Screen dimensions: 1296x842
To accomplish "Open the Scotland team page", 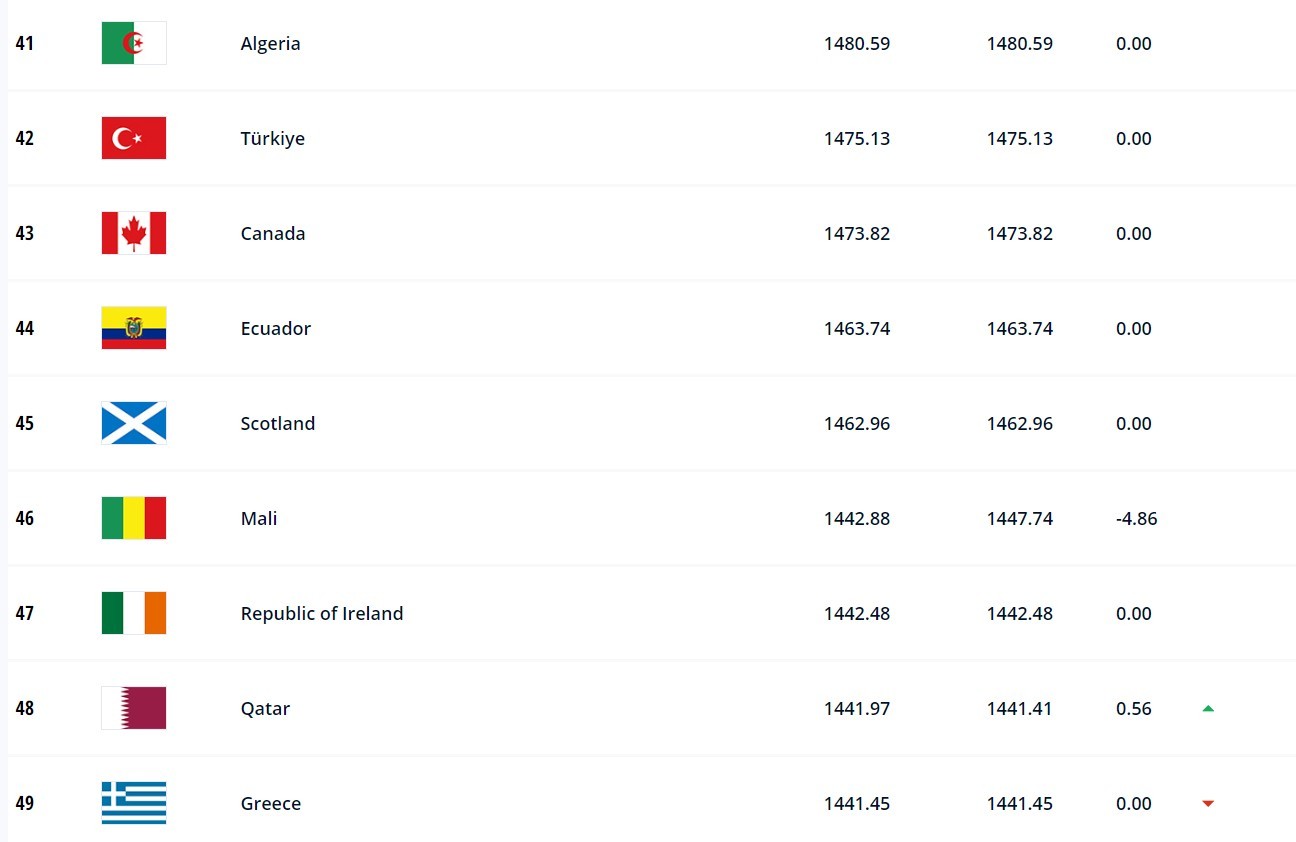I will pyautogui.click(x=277, y=424).
